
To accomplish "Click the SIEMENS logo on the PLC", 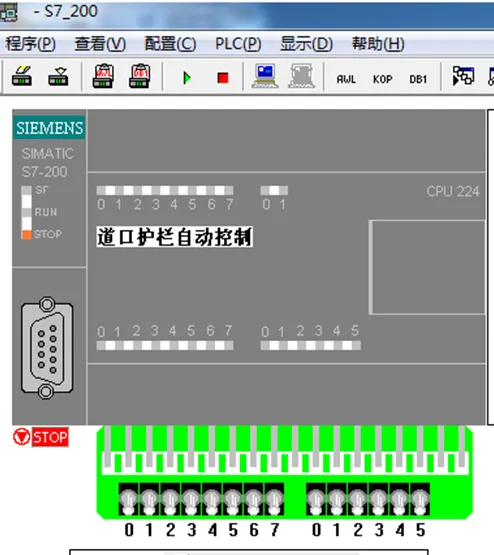I will pyautogui.click(x=49, y=128).
